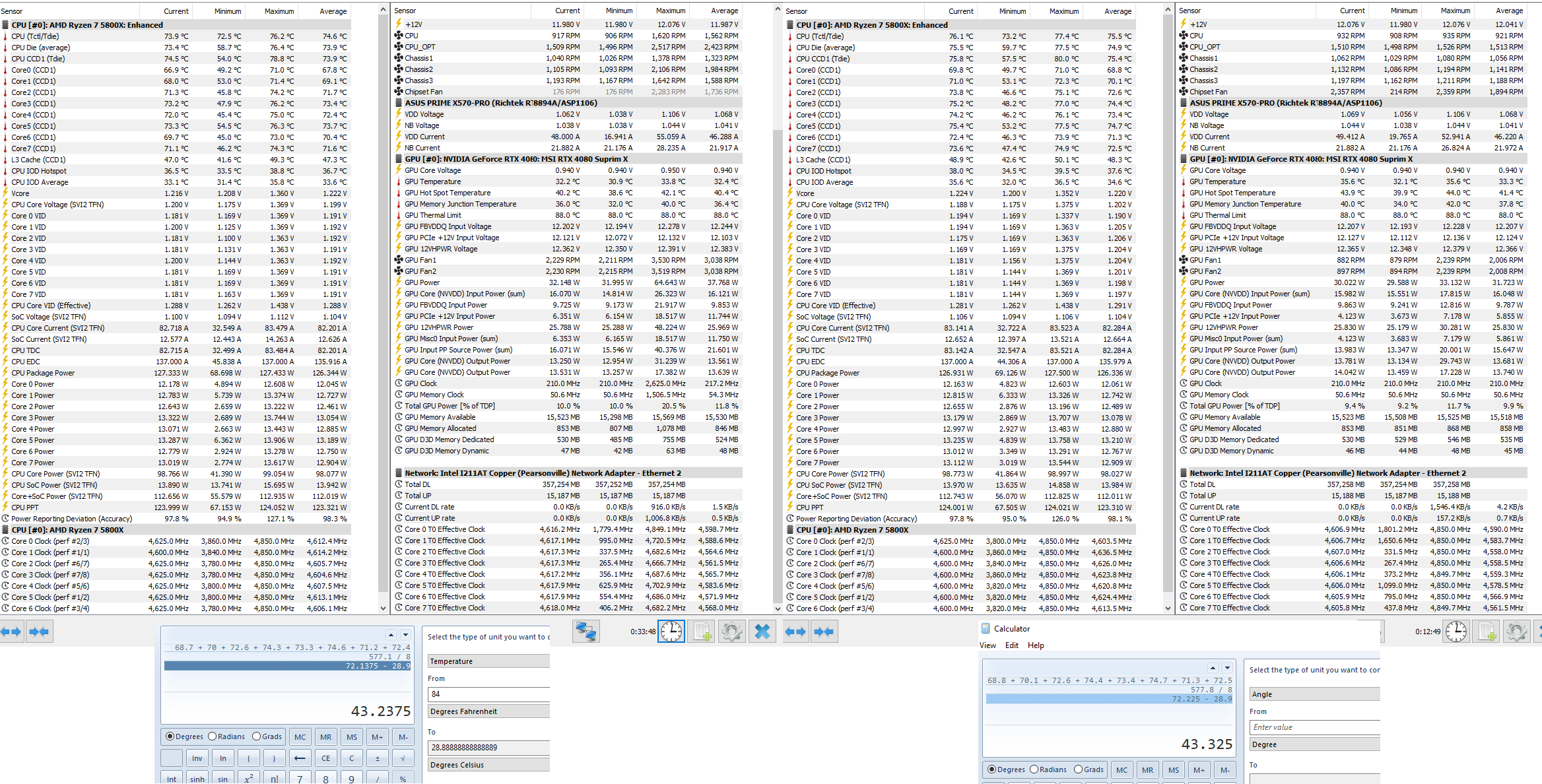This screenshot has height=784, width=1542.
Task: Click MC button in right calculator
Action: coord(1122,770)
